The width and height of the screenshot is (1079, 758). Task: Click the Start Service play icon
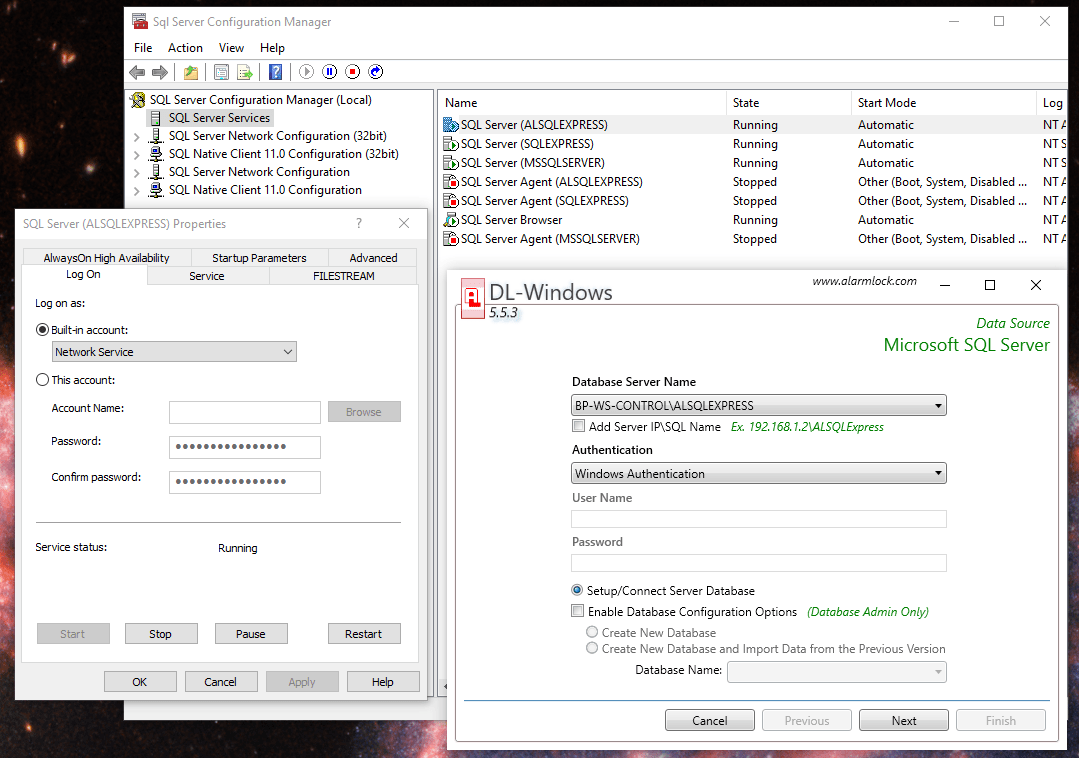click(307, 72)
